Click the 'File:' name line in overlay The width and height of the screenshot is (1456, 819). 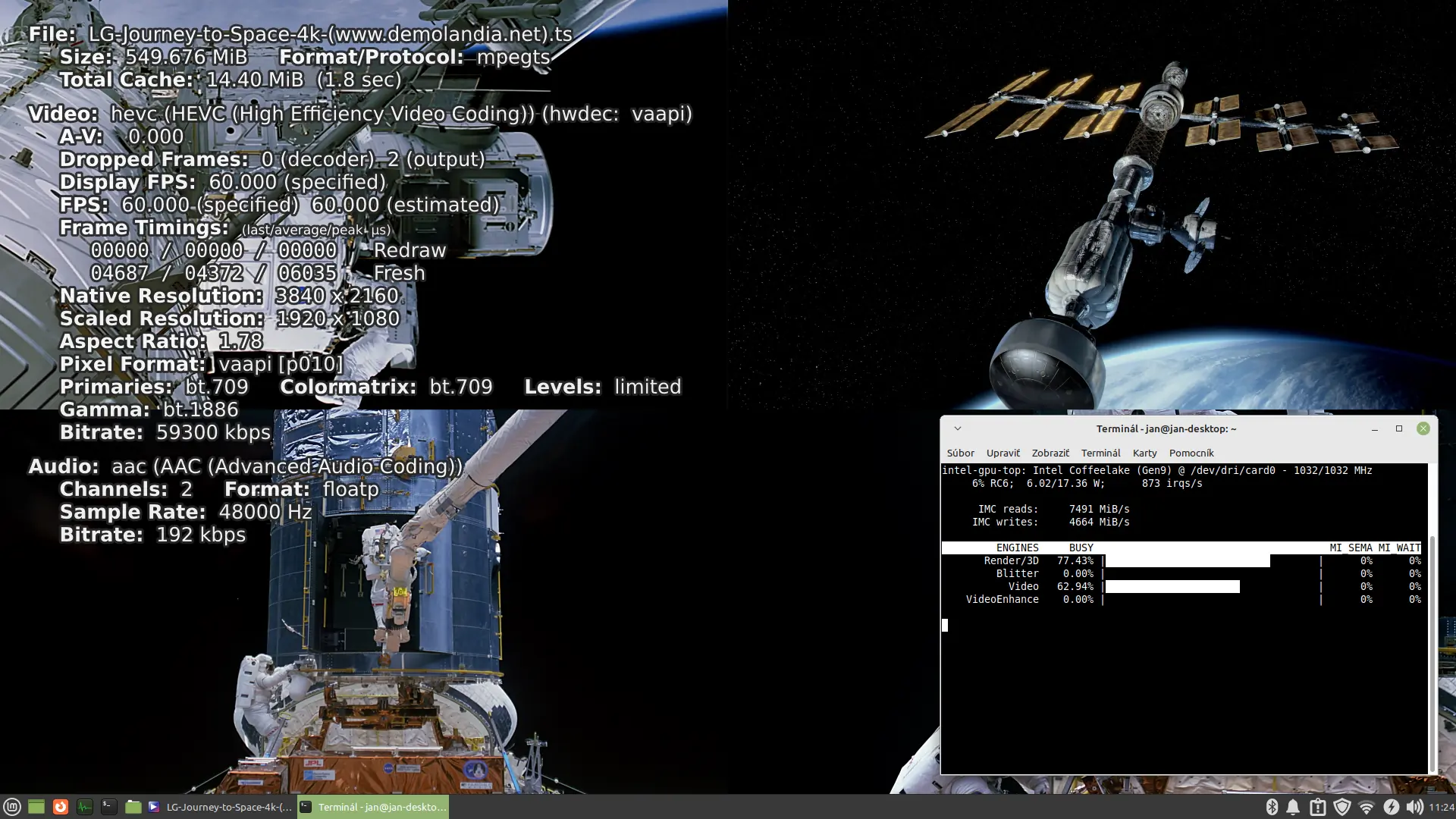(300, 34)
